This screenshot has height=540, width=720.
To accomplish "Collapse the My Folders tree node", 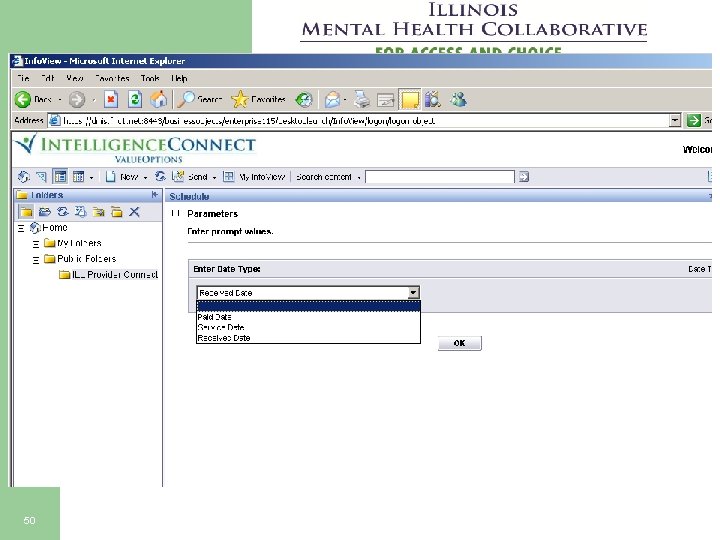I will point(36,244).
